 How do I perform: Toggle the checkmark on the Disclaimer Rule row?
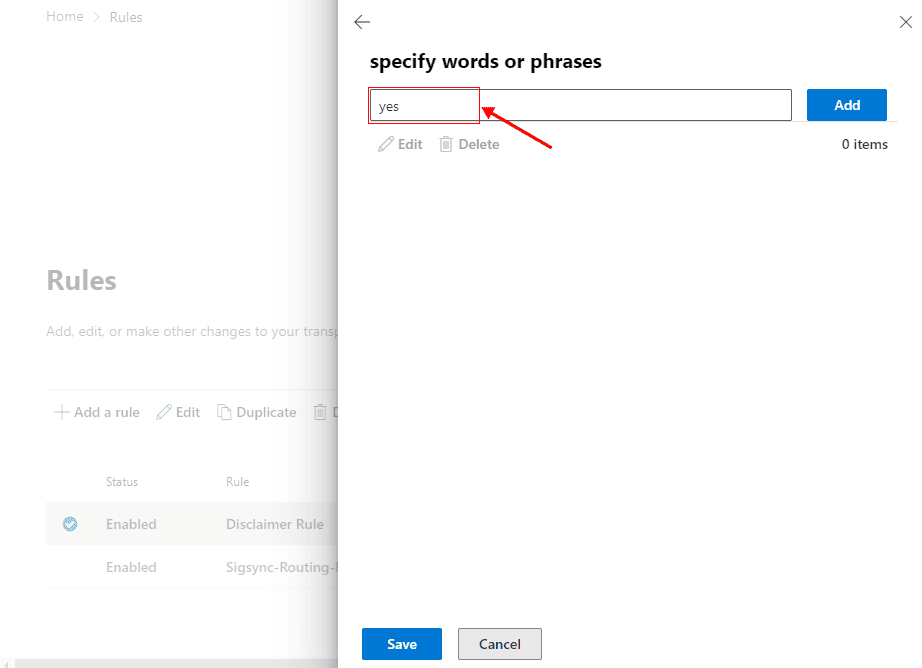71,524
